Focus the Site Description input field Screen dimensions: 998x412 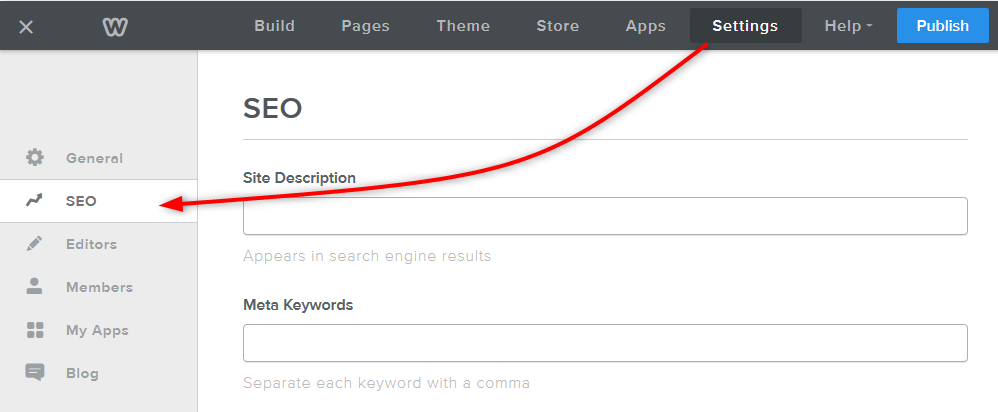pos(605,216)
